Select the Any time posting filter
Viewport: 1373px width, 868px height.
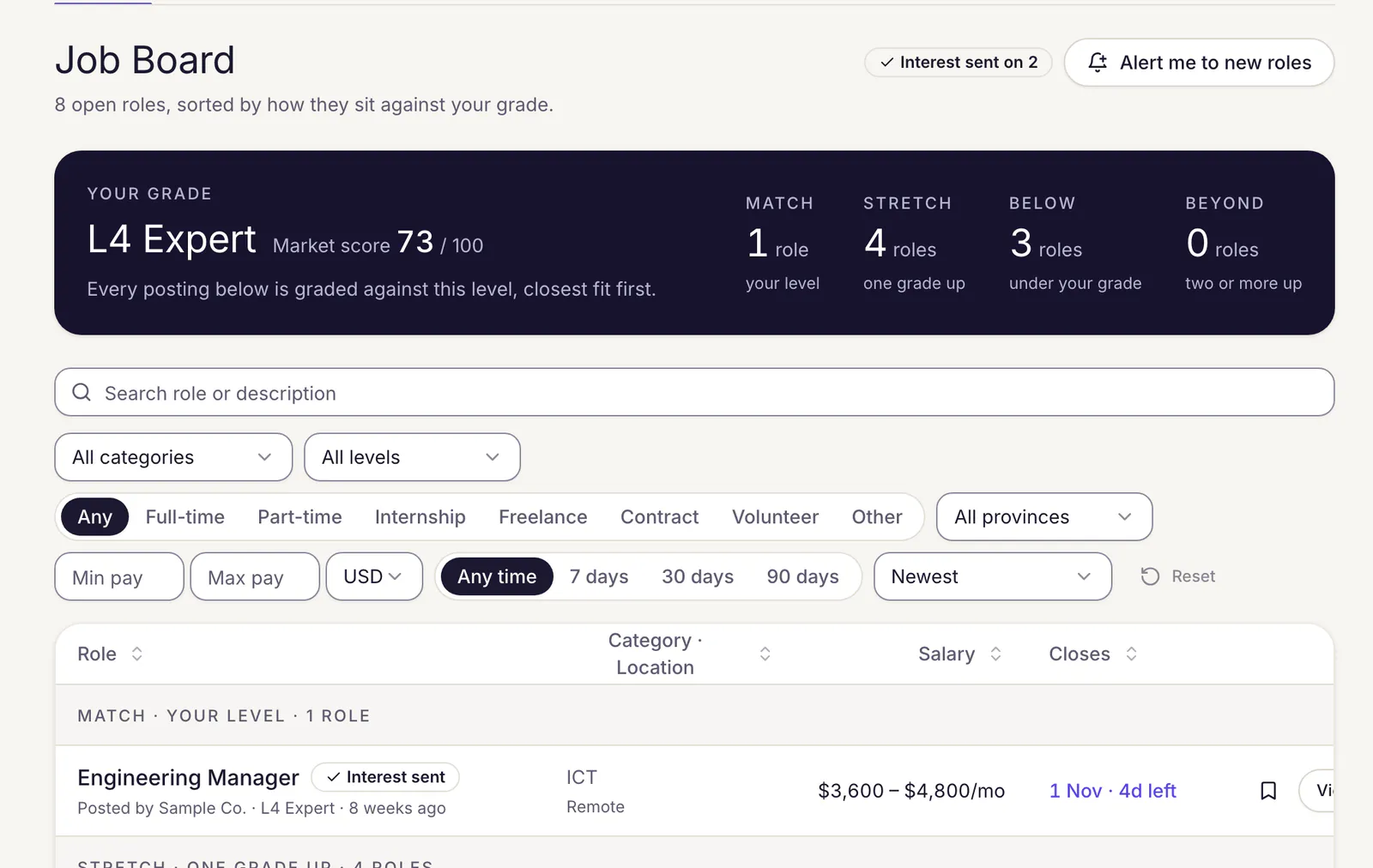click(497, 576)
